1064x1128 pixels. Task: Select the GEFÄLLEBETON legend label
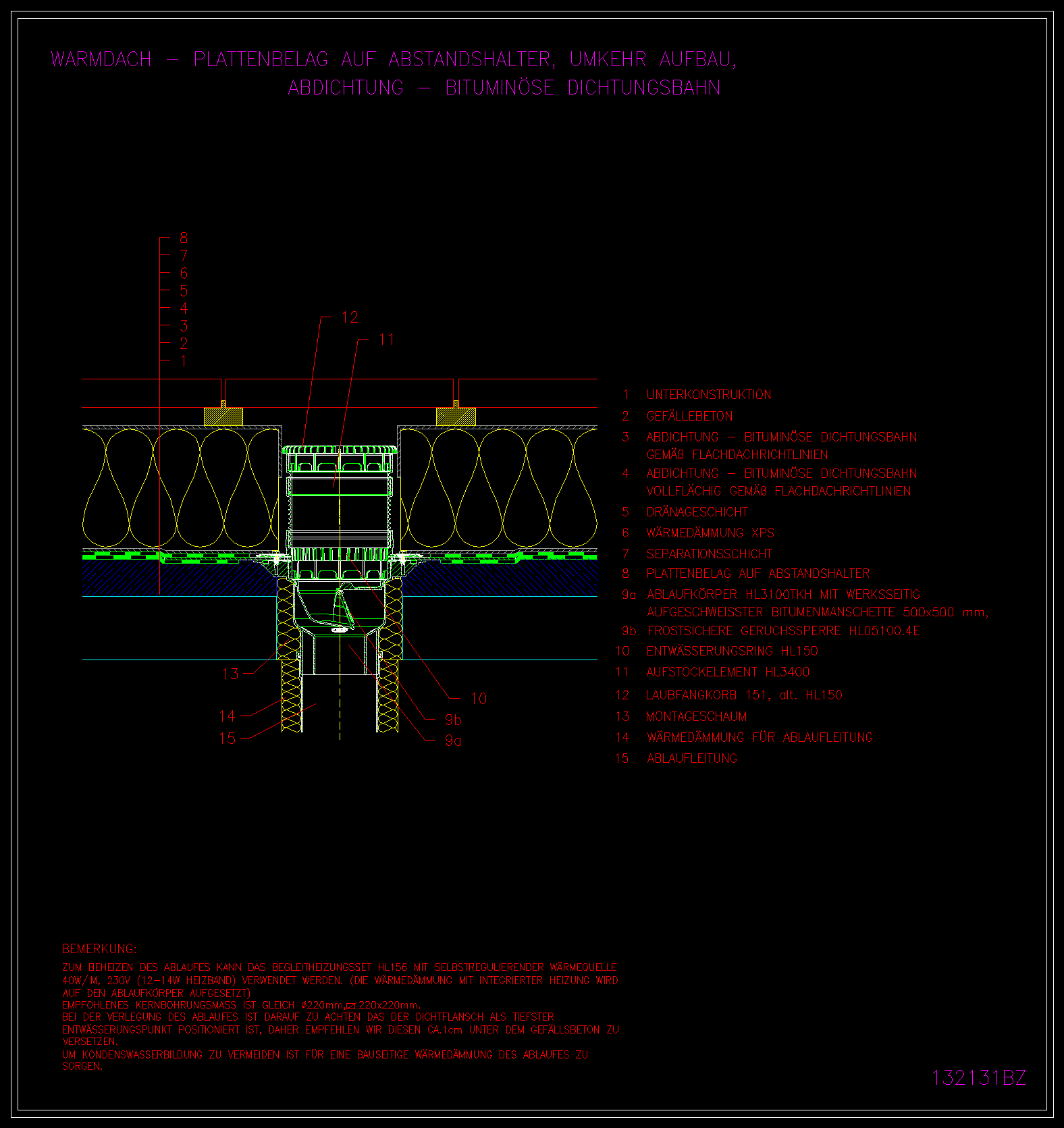coord(689,417)
